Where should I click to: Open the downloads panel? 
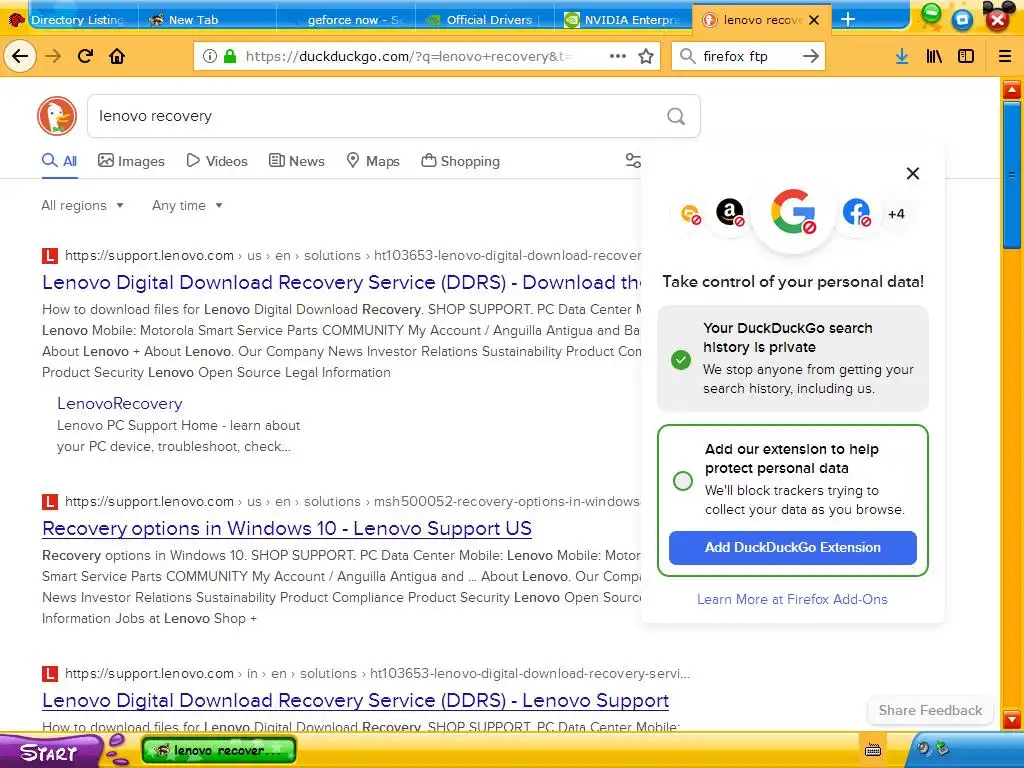[x=902, y=56]
